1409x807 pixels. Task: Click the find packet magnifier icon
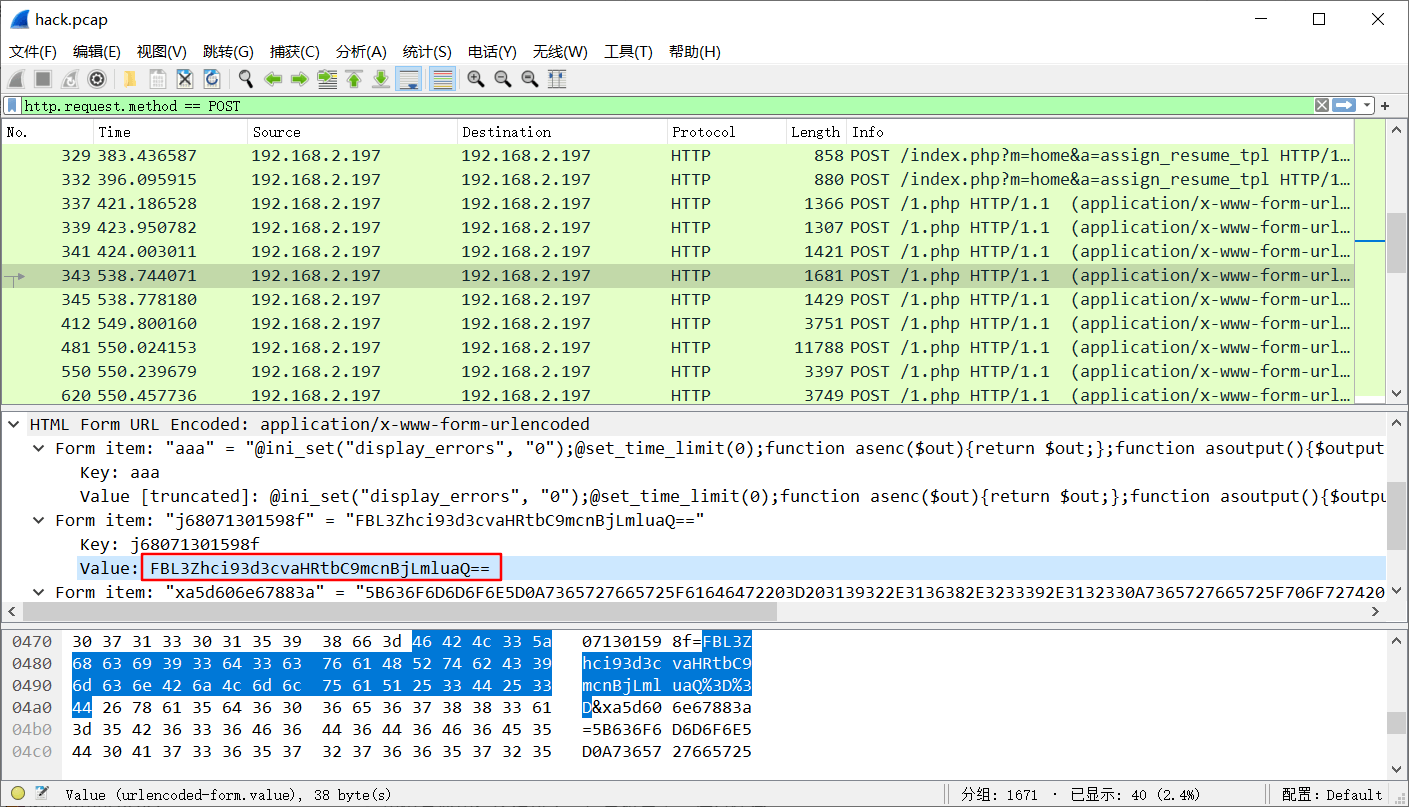[x=245, y=79]
